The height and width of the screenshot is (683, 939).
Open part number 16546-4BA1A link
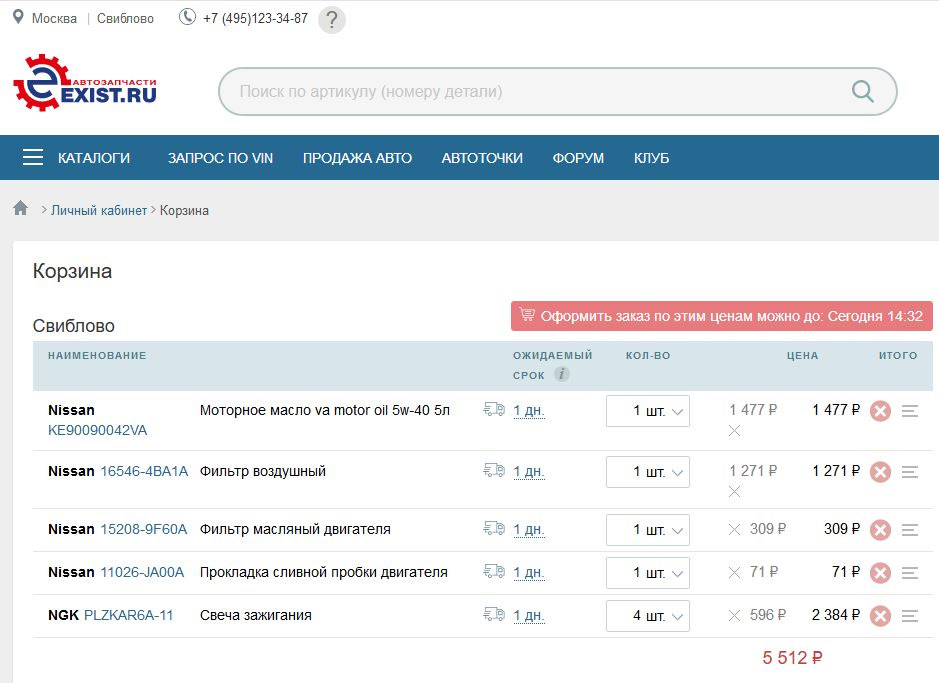[144, 471]
